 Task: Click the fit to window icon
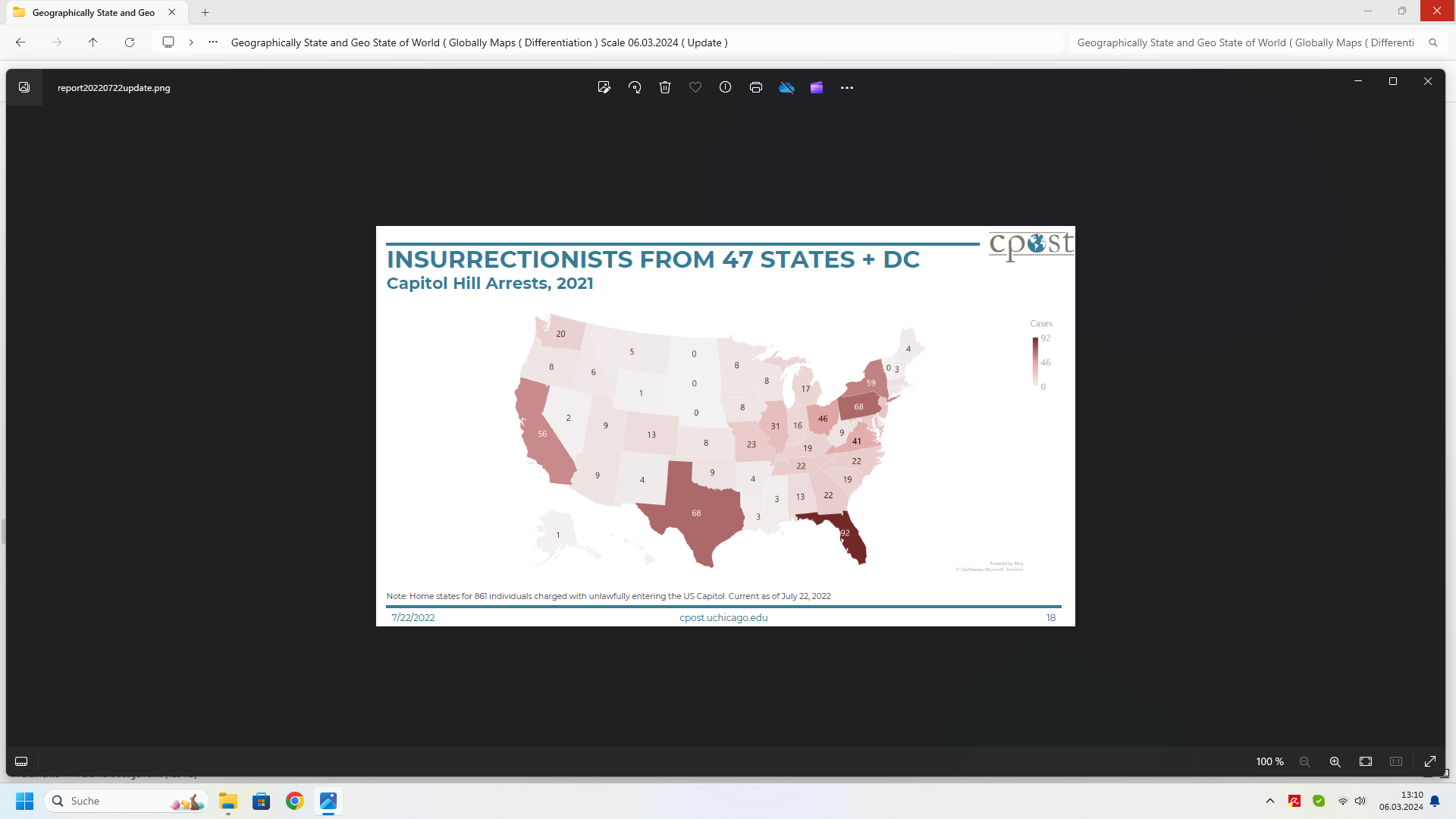tap(1366, 761)
